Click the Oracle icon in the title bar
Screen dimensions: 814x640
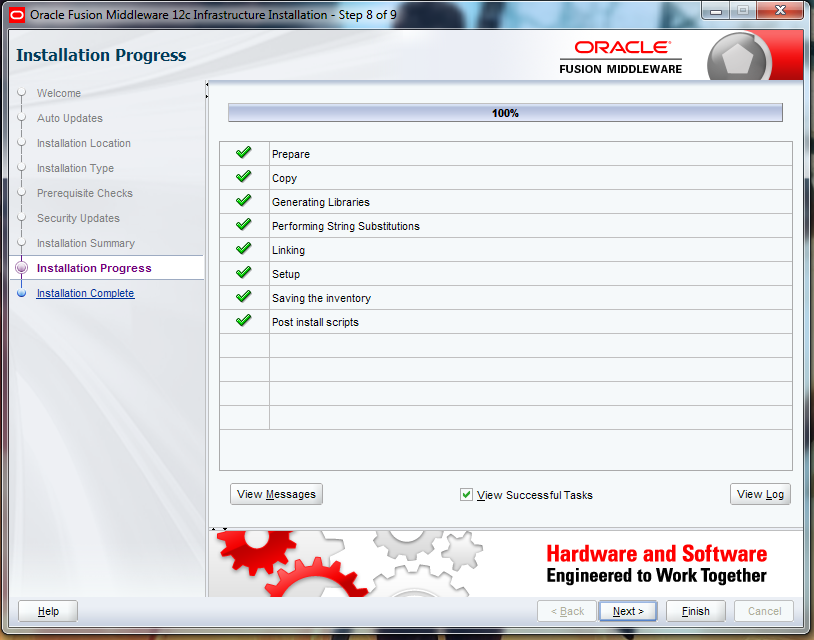coord(17,15)
